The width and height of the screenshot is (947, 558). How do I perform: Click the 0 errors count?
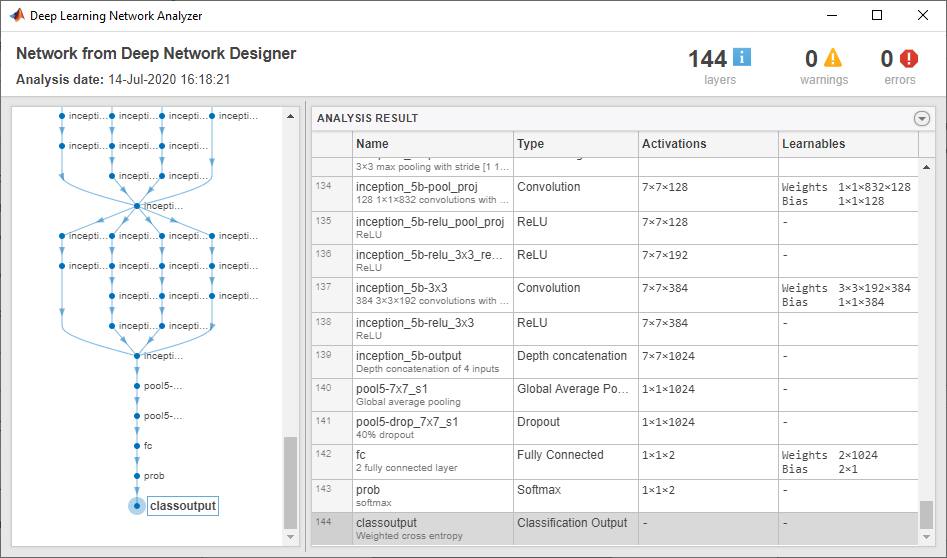pyautogui.click(x=887, y=59)
